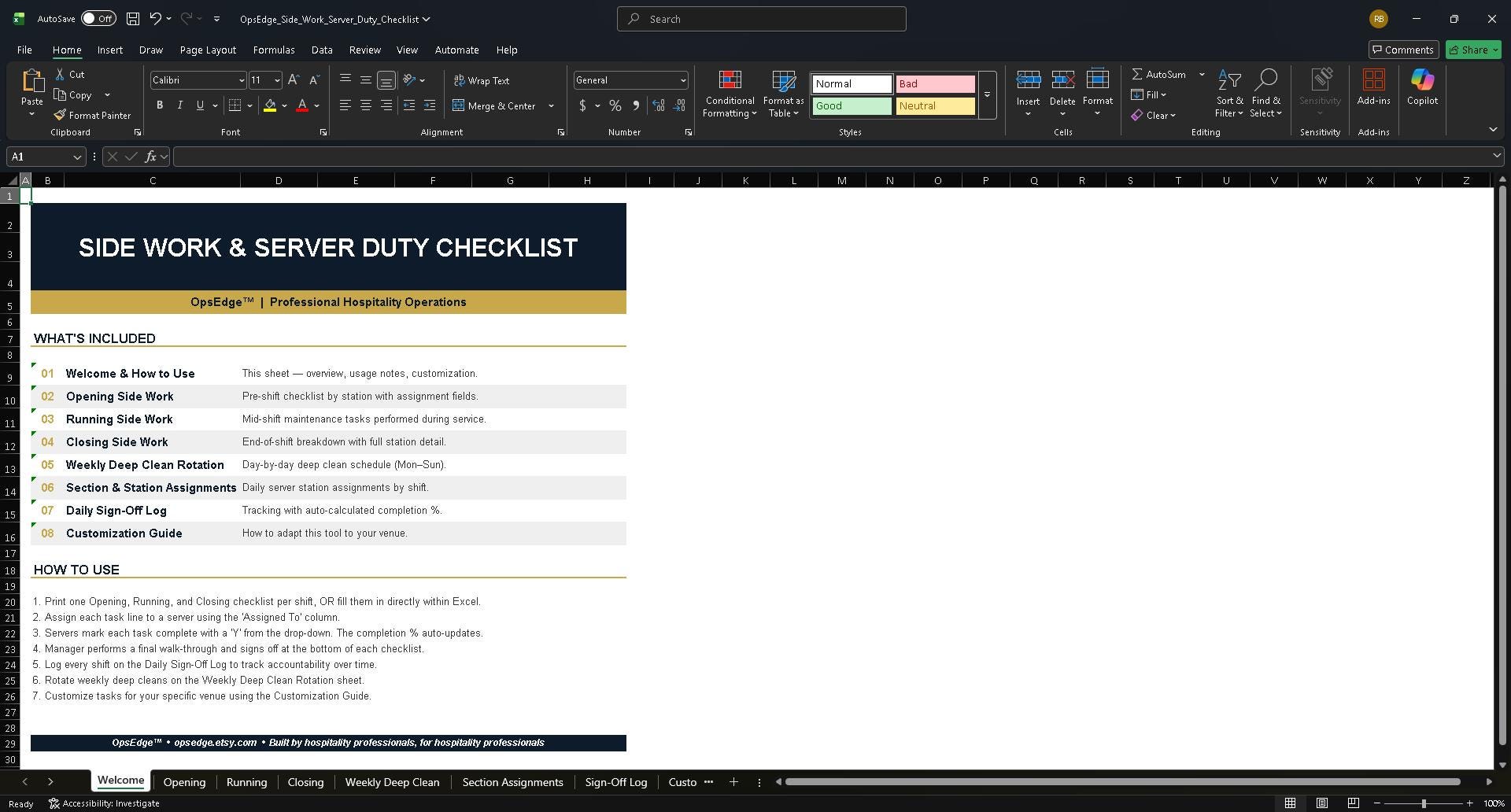Click the Share button
The height and width of the screenshot is (812, 1511).
[1473, 50]
